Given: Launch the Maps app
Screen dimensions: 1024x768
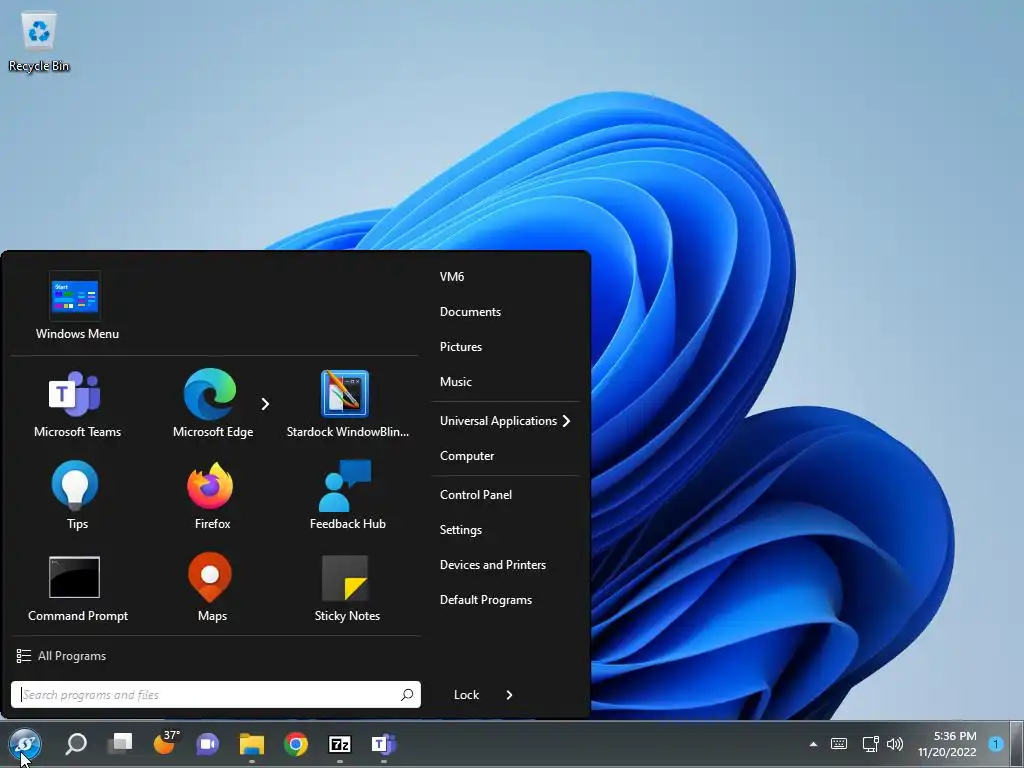Looking at the screenshot, I should click(x=212, y=588).
